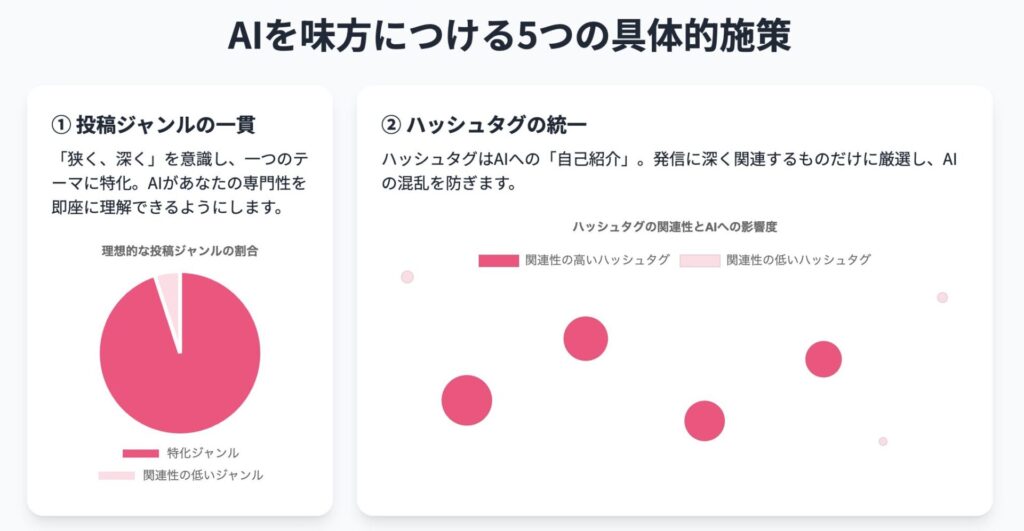Toggle 関連性の低いハッシュタグ legend swatch
This screenshot has width=1024, height=531.
(x=699, y=261)
